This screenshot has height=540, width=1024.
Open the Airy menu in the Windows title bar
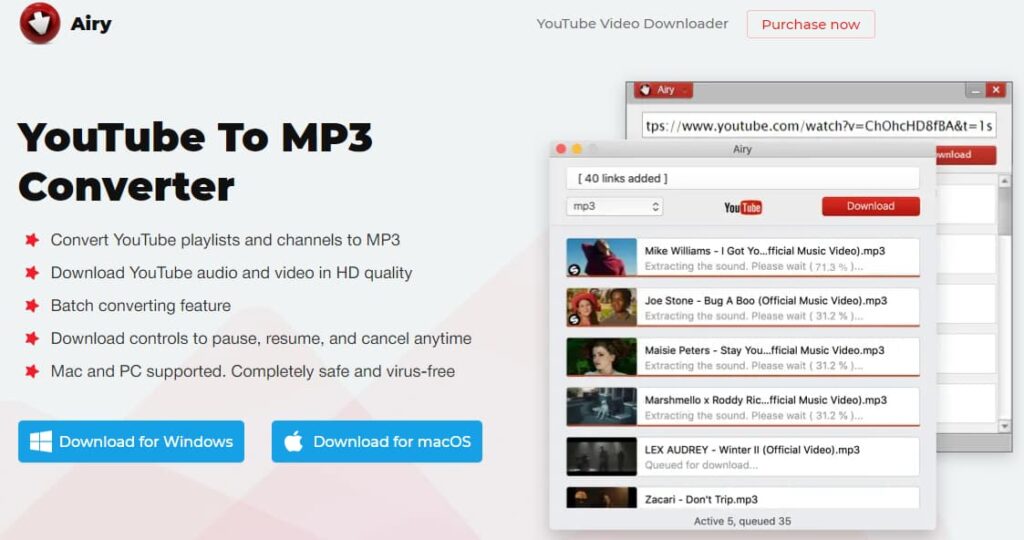click(663, 90)
